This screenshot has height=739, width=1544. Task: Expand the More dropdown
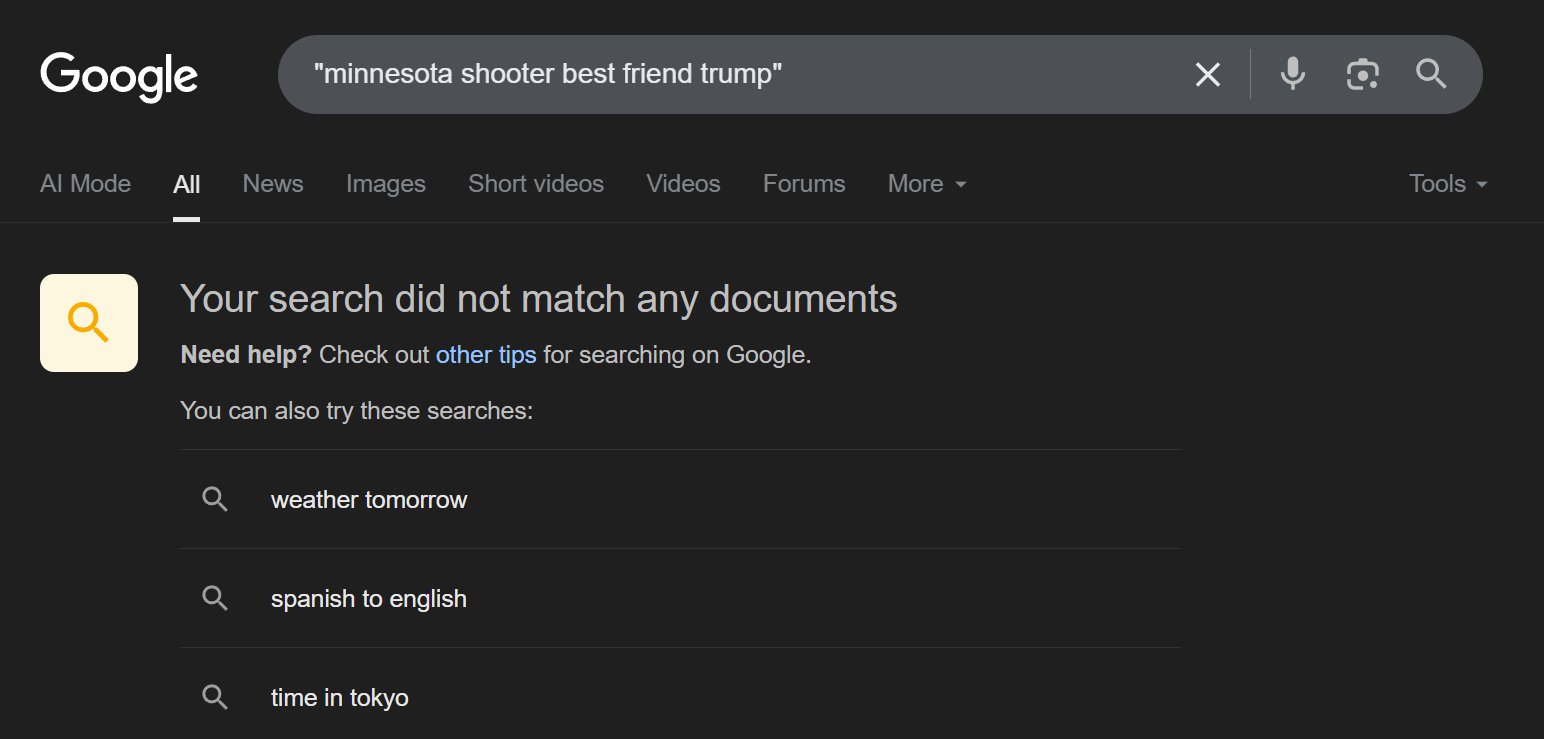[x=927, y=184]
